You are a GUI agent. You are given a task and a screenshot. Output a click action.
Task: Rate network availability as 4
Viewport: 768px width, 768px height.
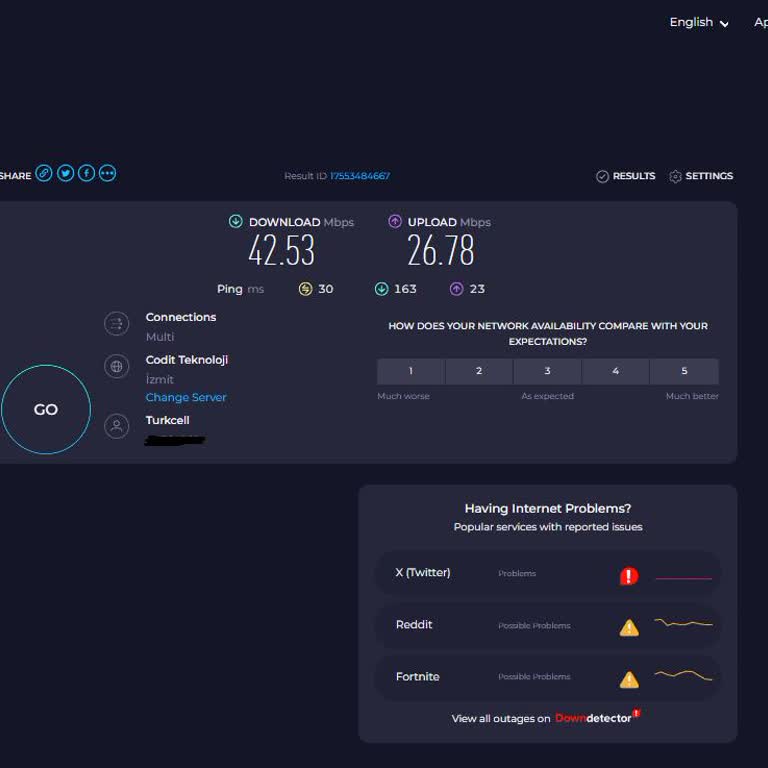coord(616,371)
